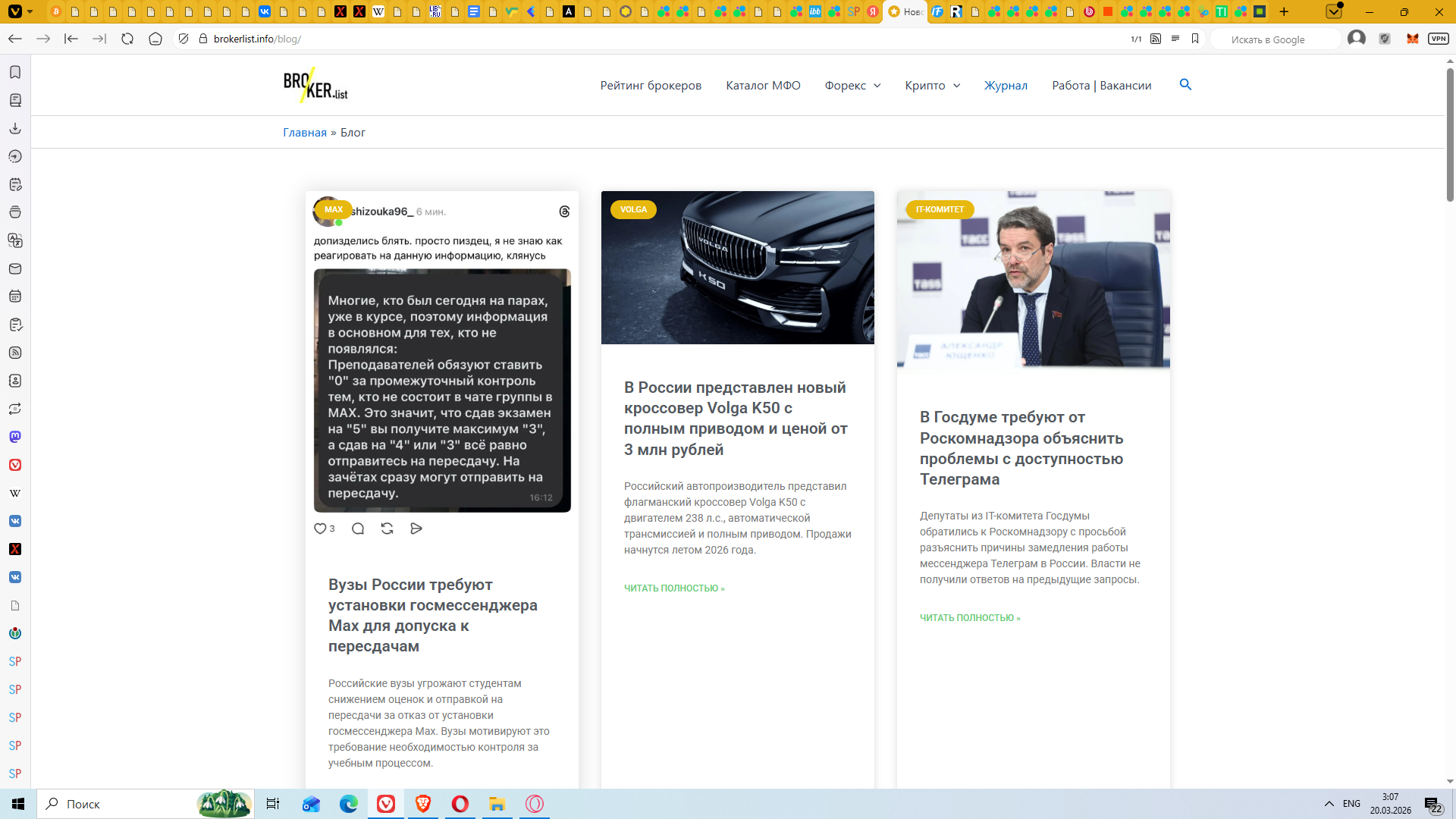Bookmark this page via address bar icon
The width and height of the screenshot is (1456, 819).
click(x=1195, y=39)
